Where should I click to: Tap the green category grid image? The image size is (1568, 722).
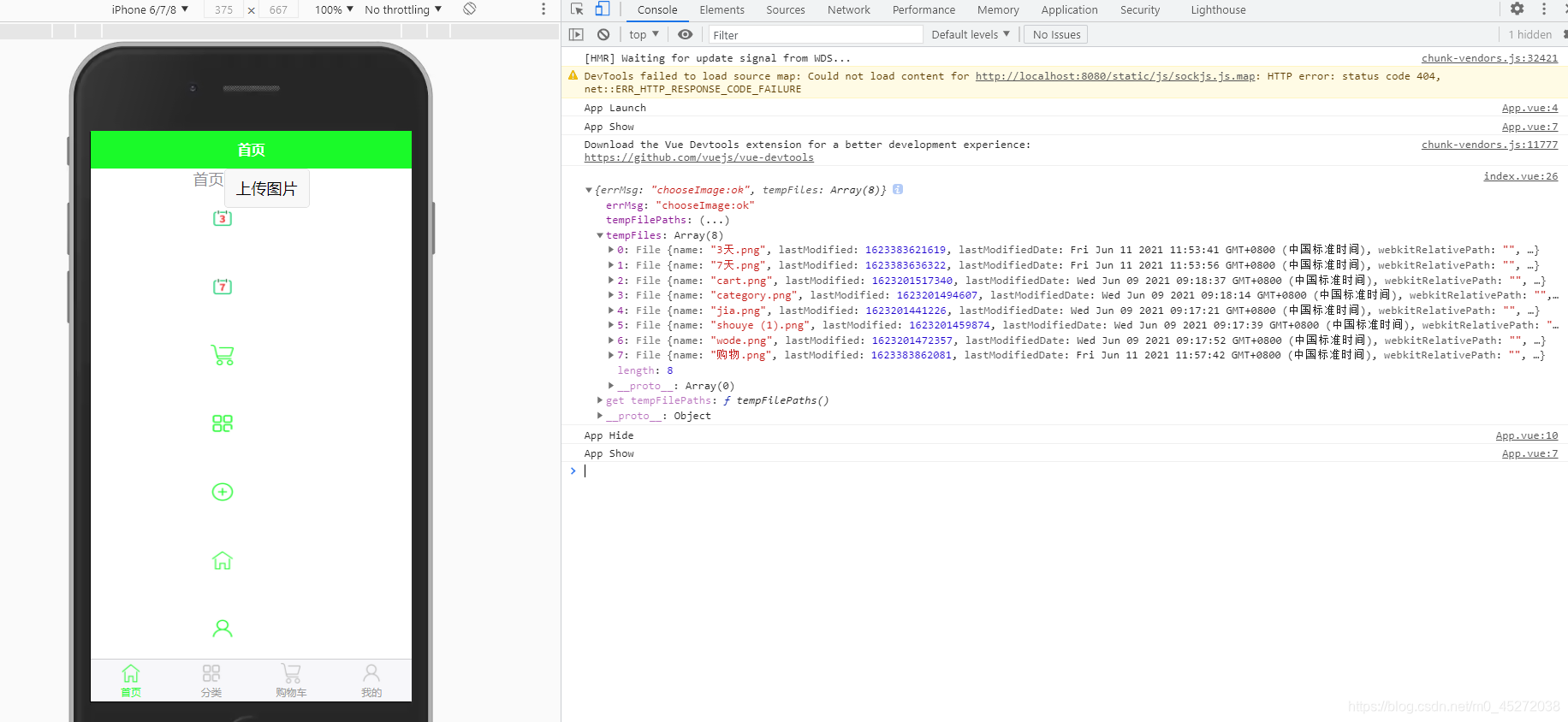[x=223, y=423]
